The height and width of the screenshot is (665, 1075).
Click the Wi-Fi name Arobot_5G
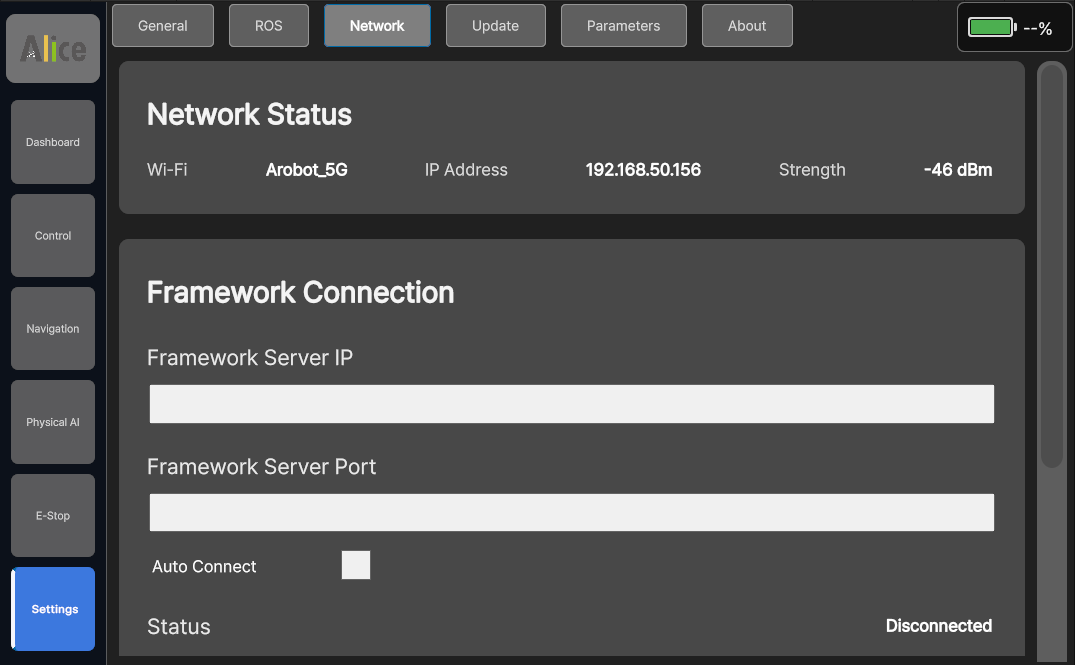(x=306, y=170)
